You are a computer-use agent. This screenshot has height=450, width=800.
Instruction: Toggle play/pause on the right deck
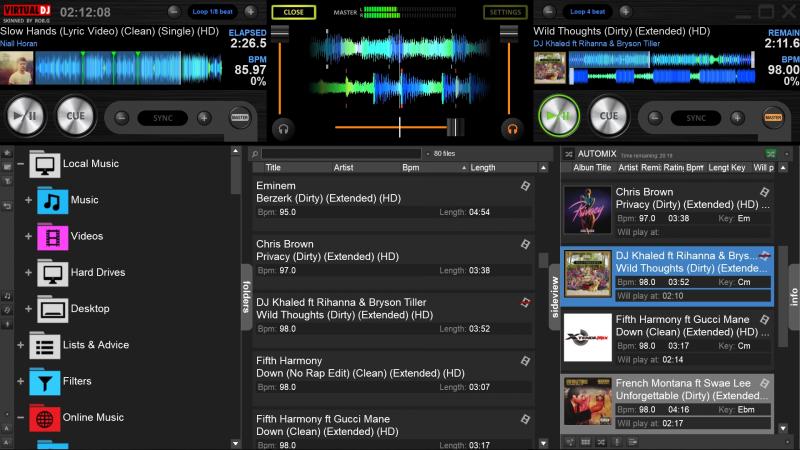point(559,116)
